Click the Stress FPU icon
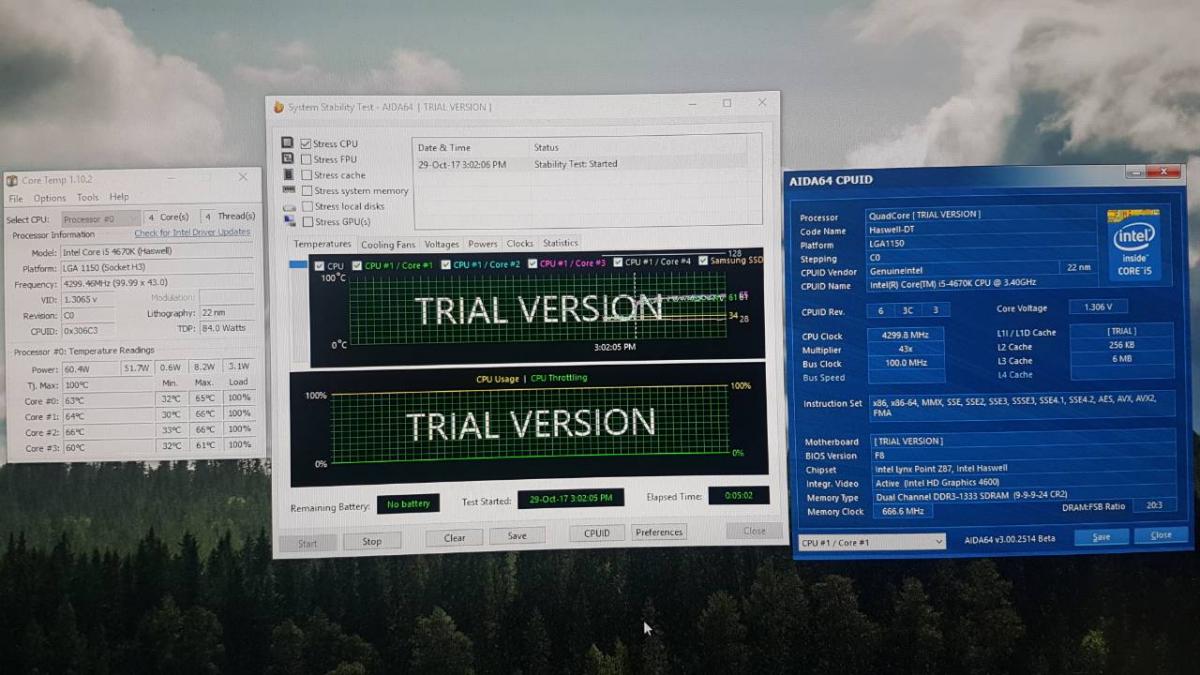 pos(288,158)
